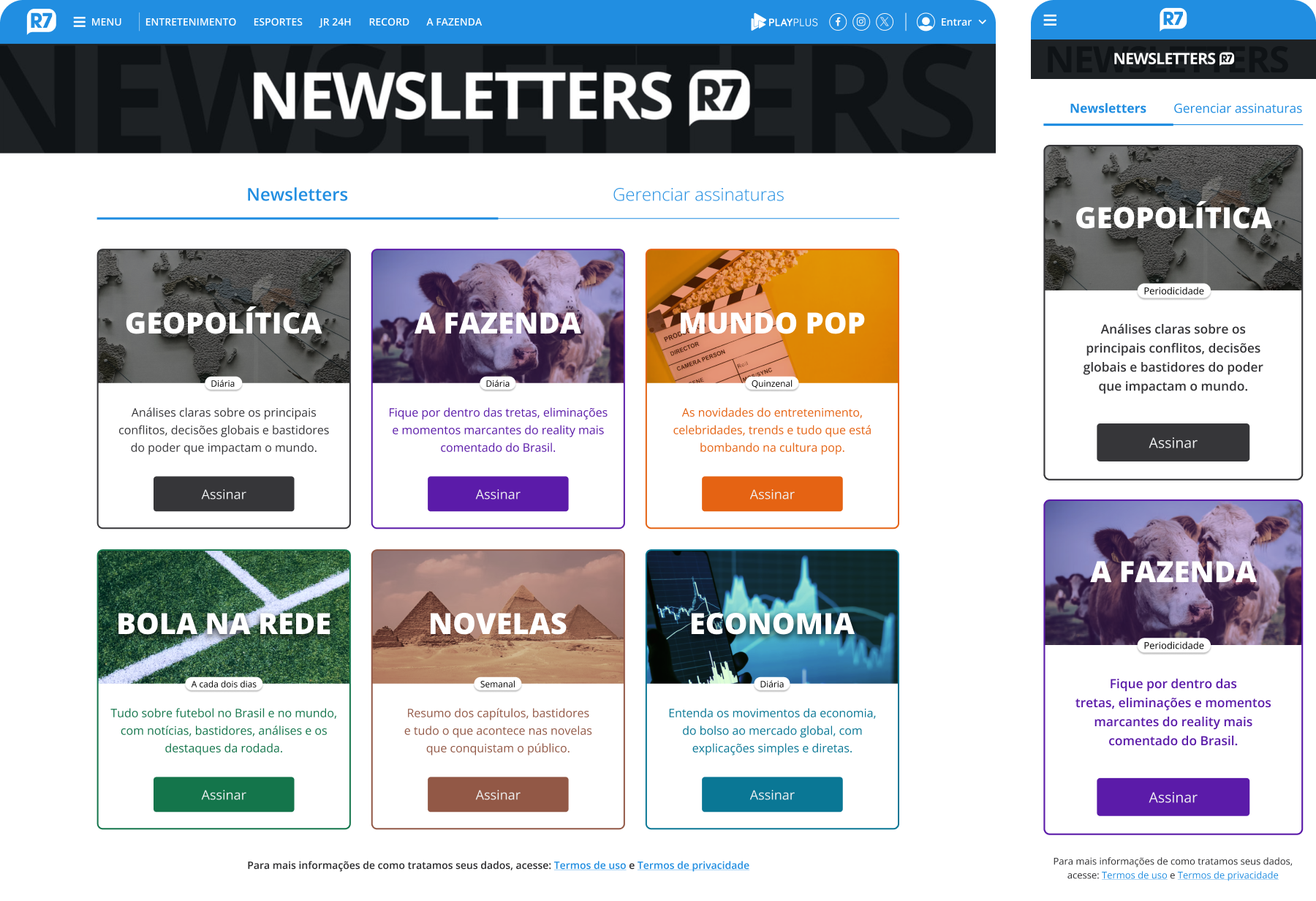Tap the Geopolítica image in mobile view
The height and width of the screenshot is (901, 1316).
(1173, 218)
